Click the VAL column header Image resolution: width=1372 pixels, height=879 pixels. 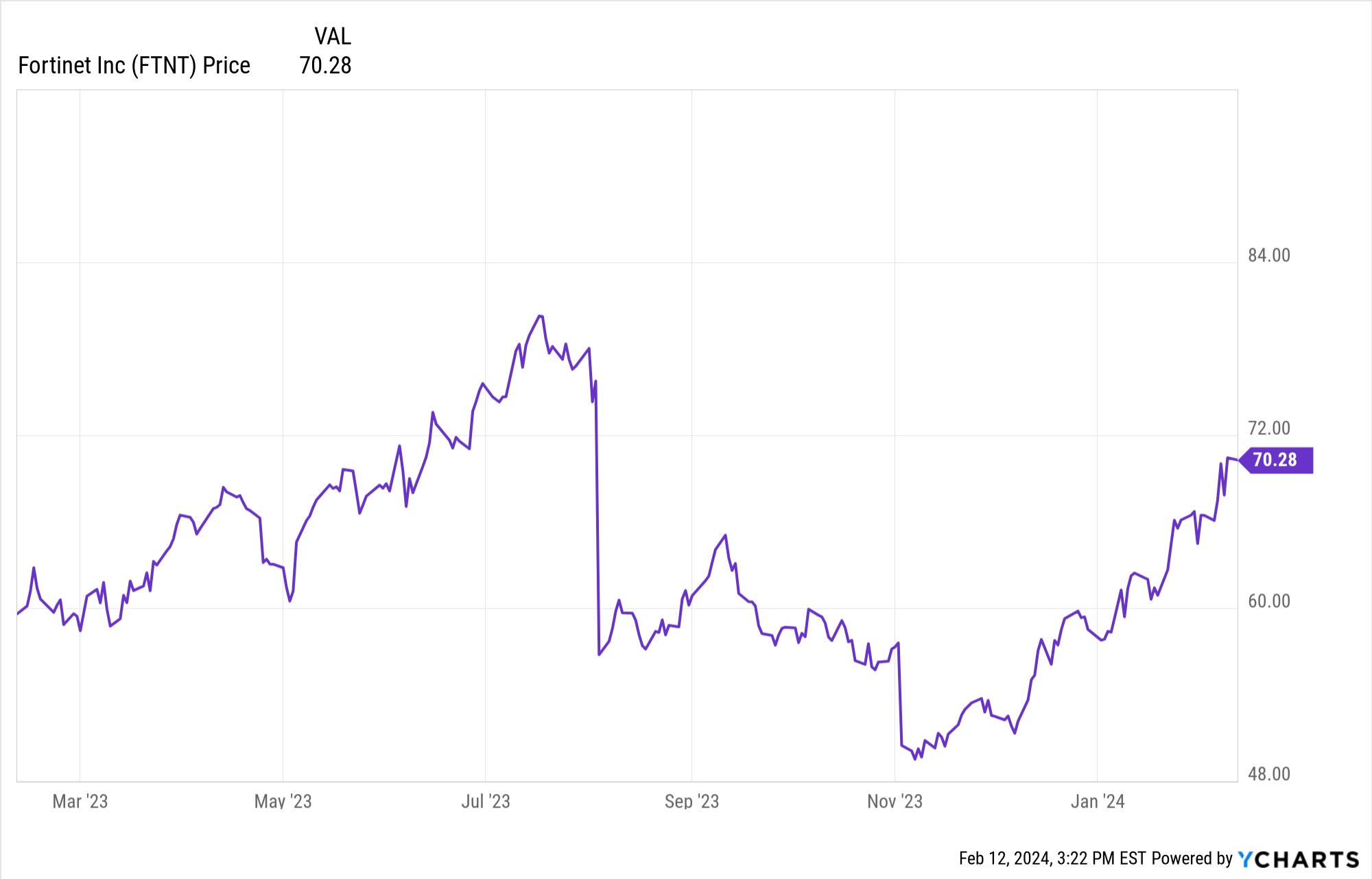click(x=333, y=36)
